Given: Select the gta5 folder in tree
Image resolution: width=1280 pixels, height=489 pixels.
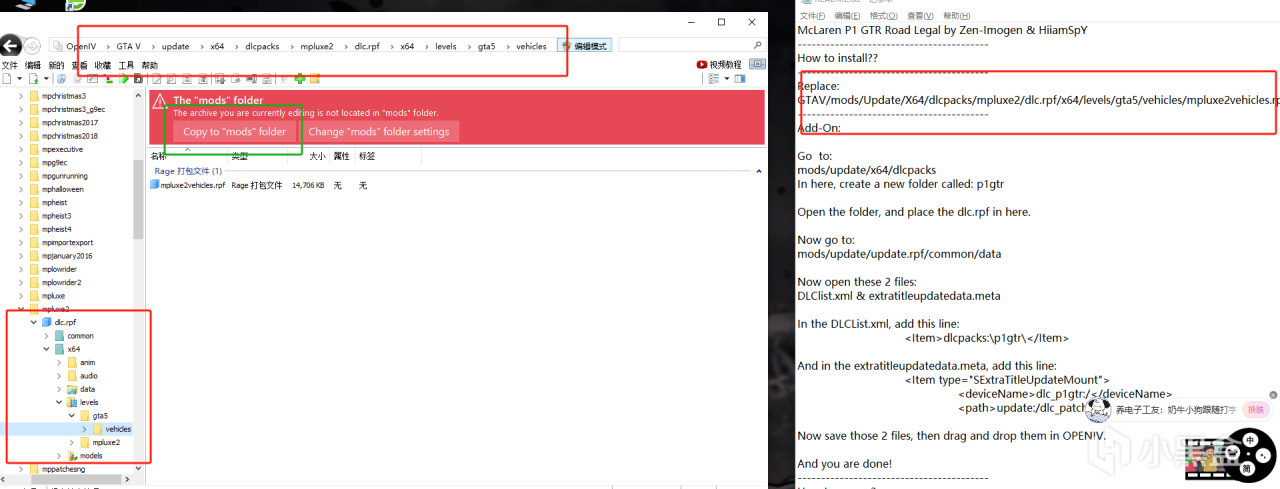Looking at the screenshot, I should 100,415.
